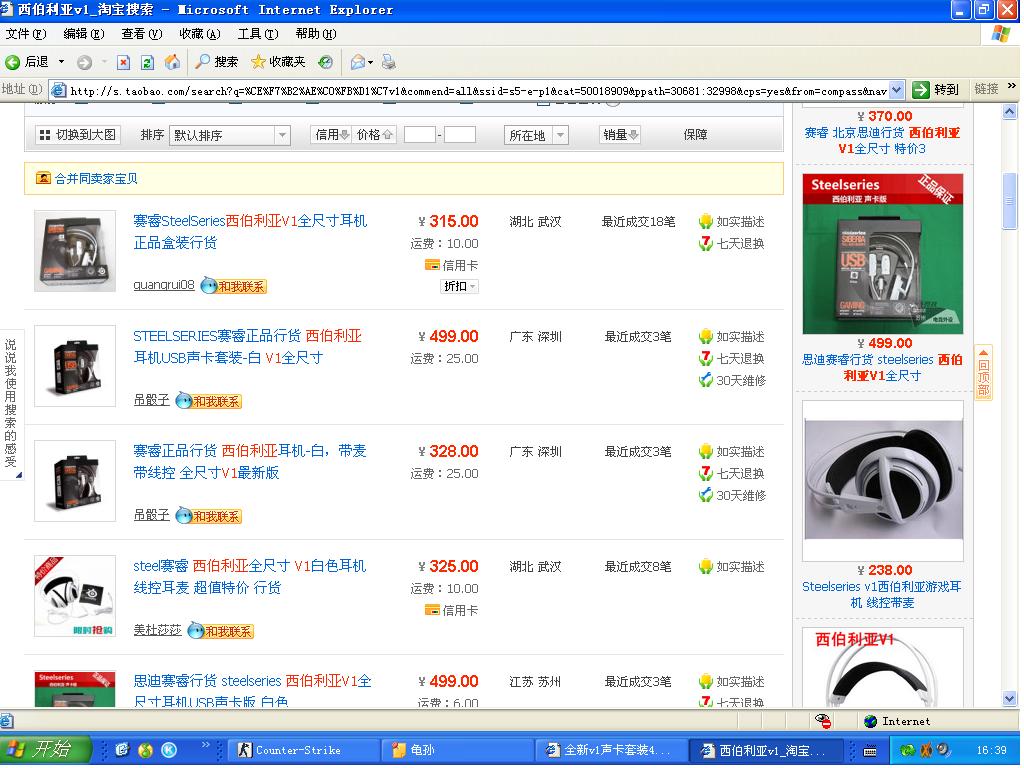Click 七天退换 badge on 315.00 listing
Image resolution: width=1024 pixels, height=768 pixels.
(731, 244)
